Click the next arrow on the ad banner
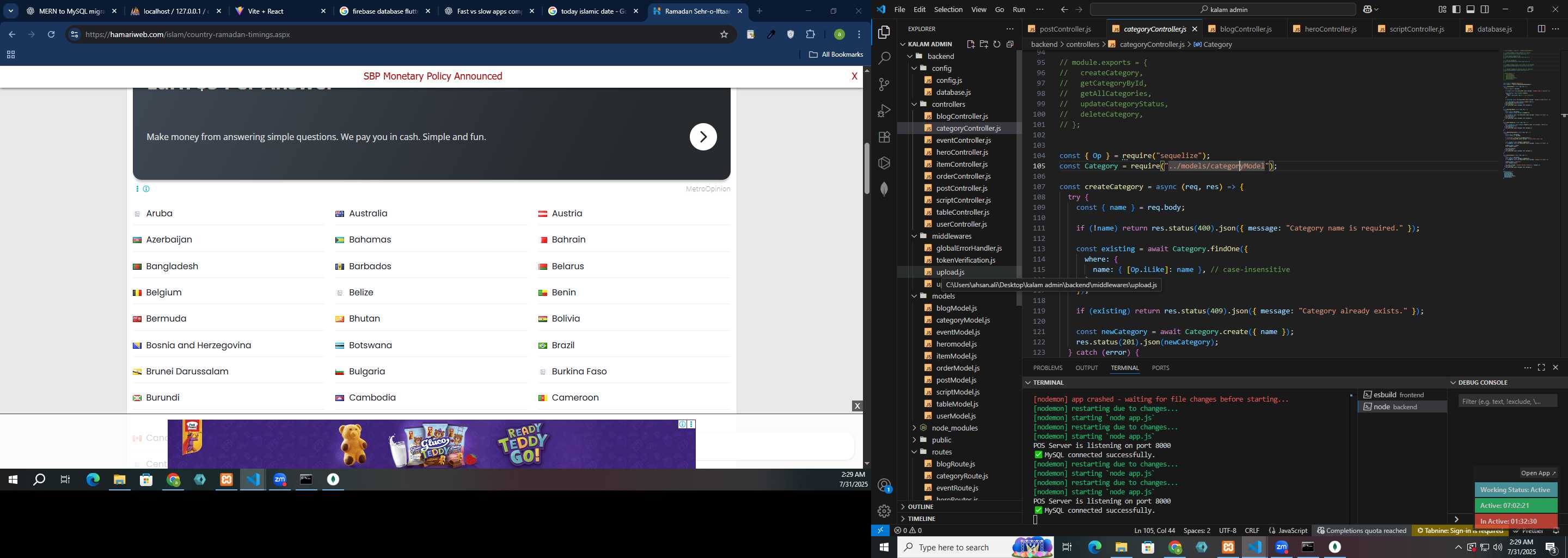1568x558 pixels. (x=703, y=136)
